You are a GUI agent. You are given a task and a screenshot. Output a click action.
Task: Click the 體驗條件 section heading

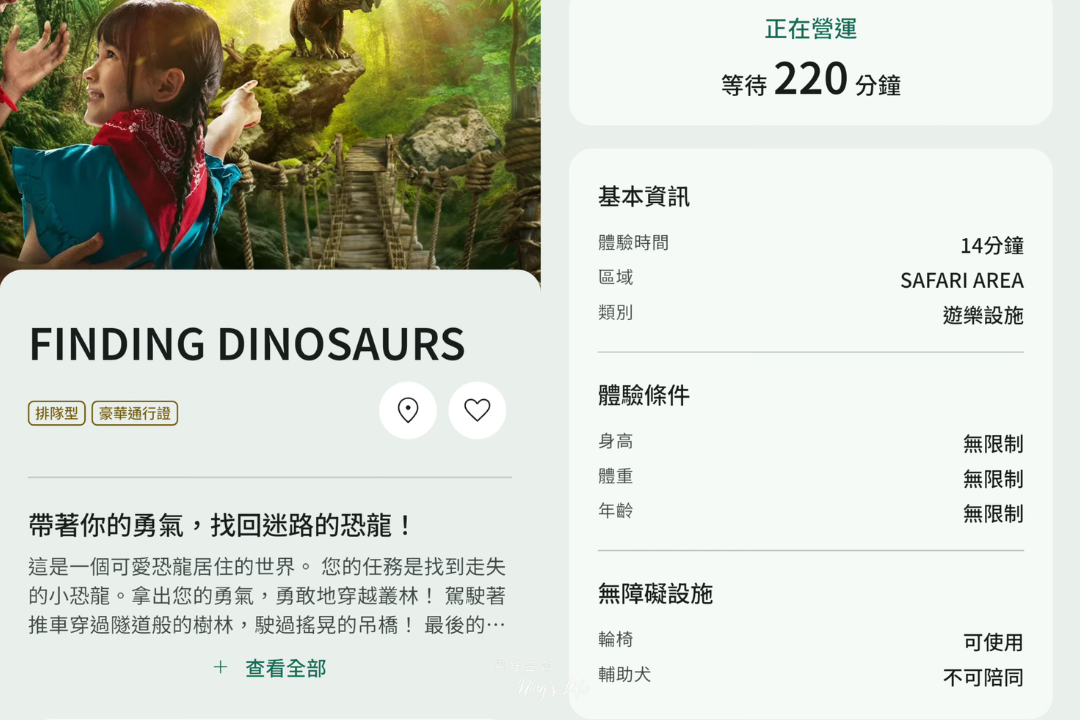coord(643,395)
